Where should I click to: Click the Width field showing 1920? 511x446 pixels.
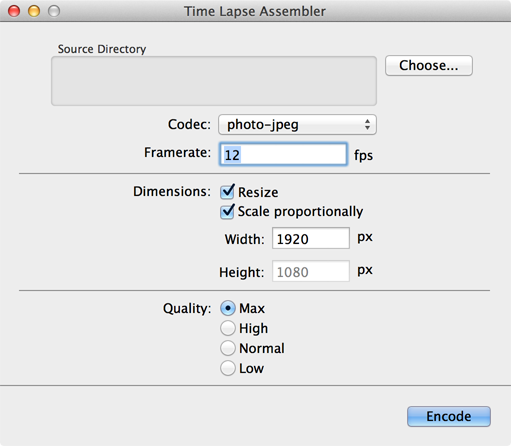(x=311, y=238)
